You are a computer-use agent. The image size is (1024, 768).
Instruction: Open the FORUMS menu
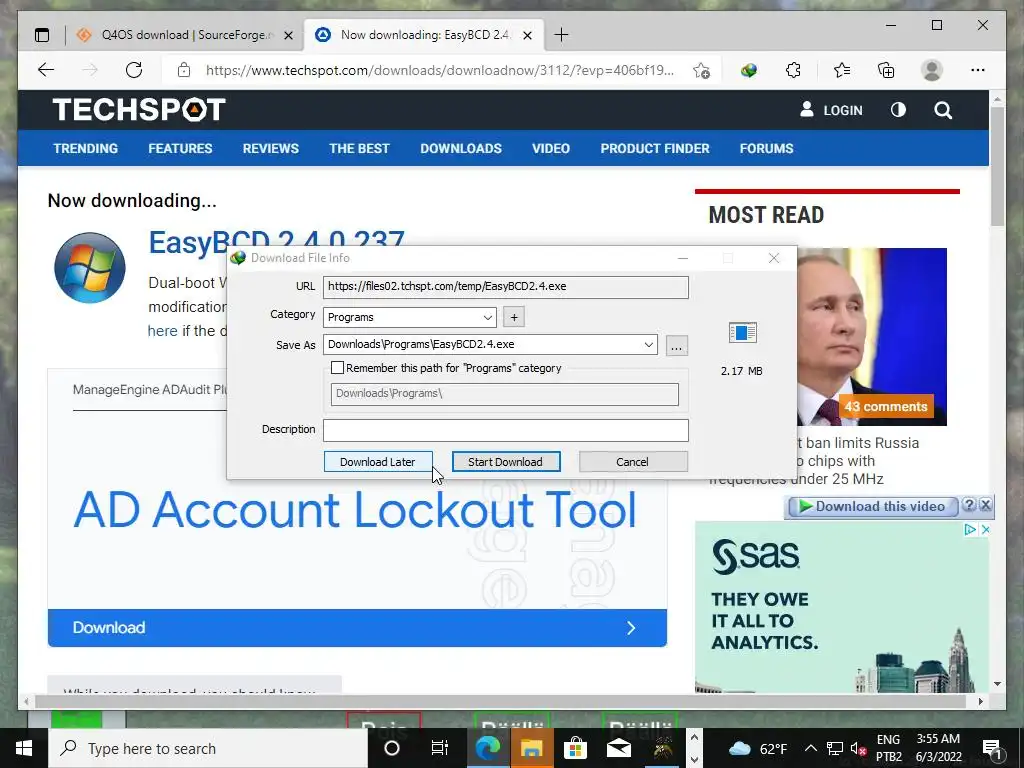click(766, 148)
